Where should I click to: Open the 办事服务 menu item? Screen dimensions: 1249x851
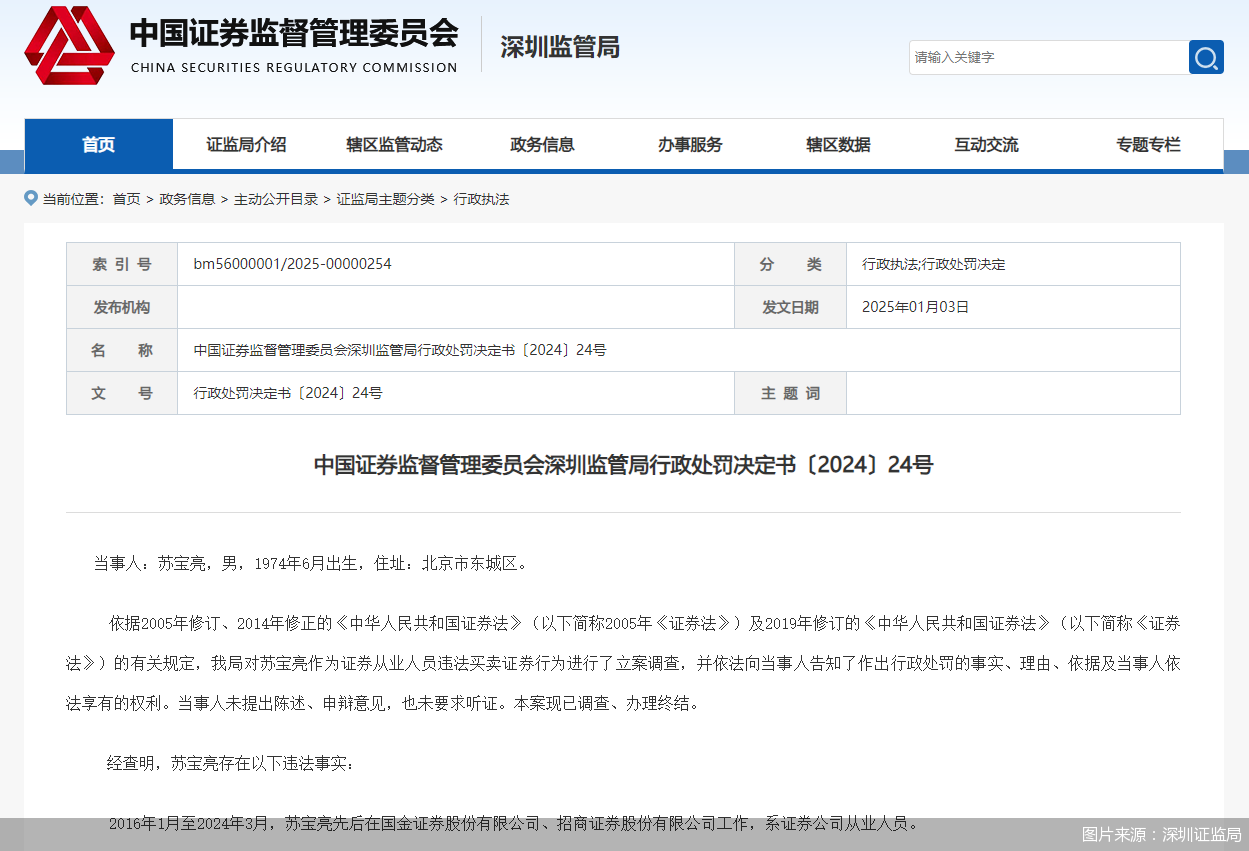pyautogui.click(x=690, y=145)
